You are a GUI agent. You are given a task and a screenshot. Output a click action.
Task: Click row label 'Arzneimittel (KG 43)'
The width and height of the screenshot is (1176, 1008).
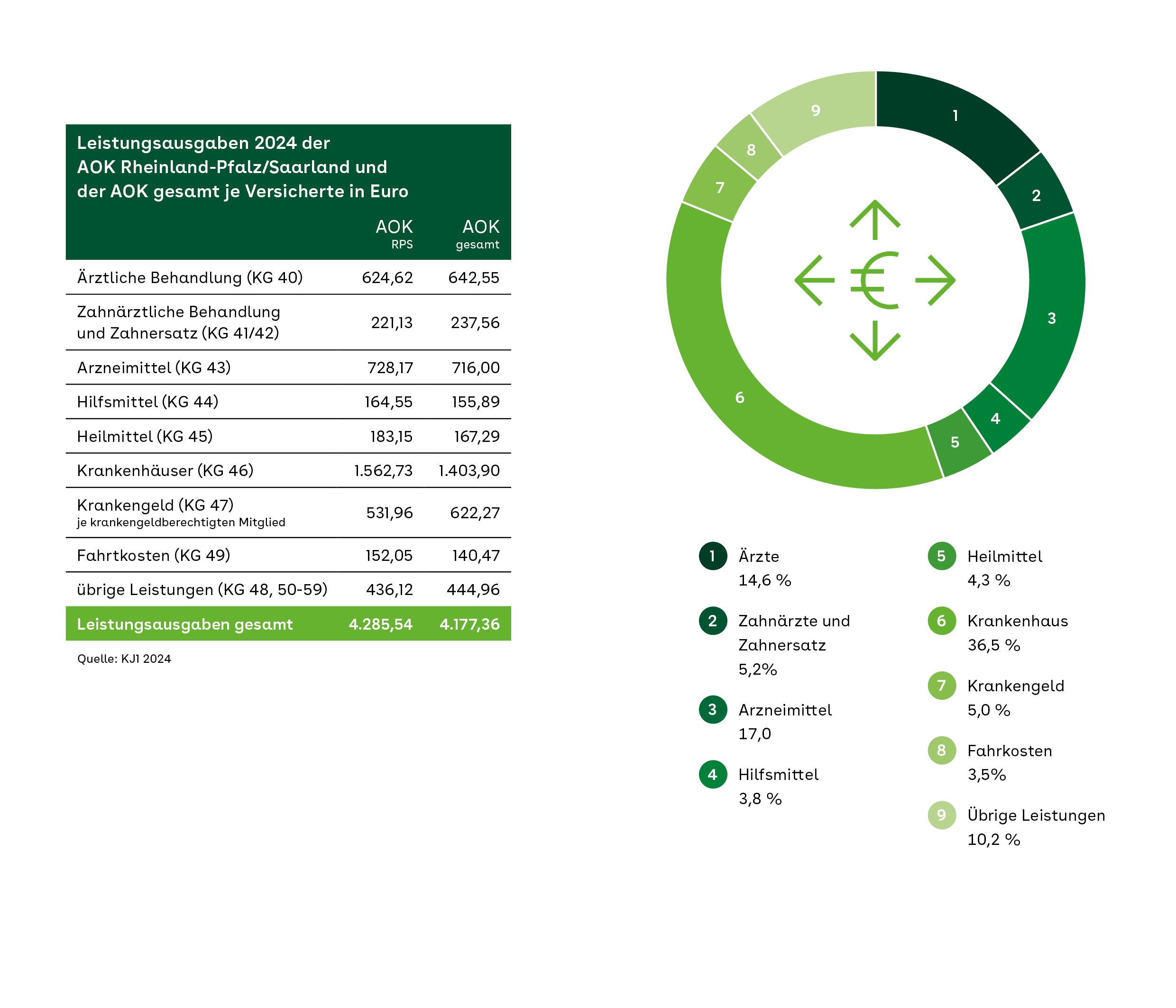(154, 368)
